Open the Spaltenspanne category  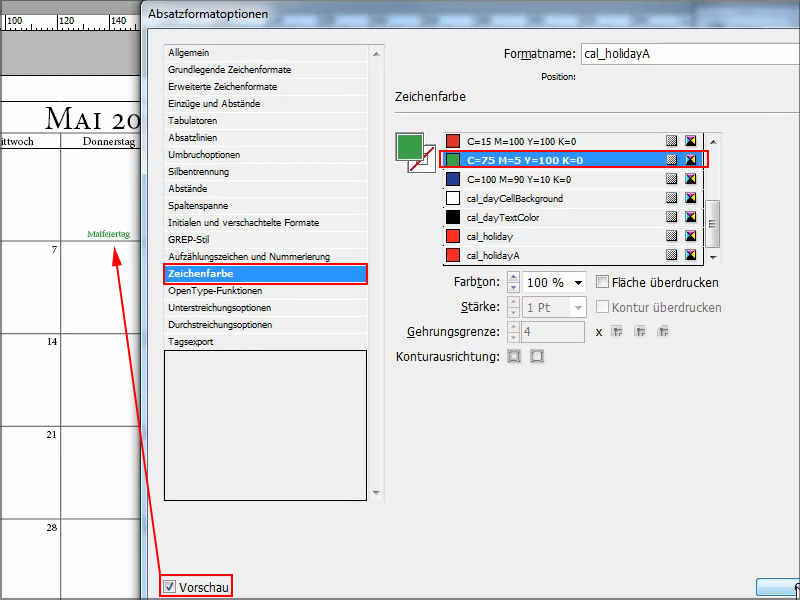pos(265,206)
